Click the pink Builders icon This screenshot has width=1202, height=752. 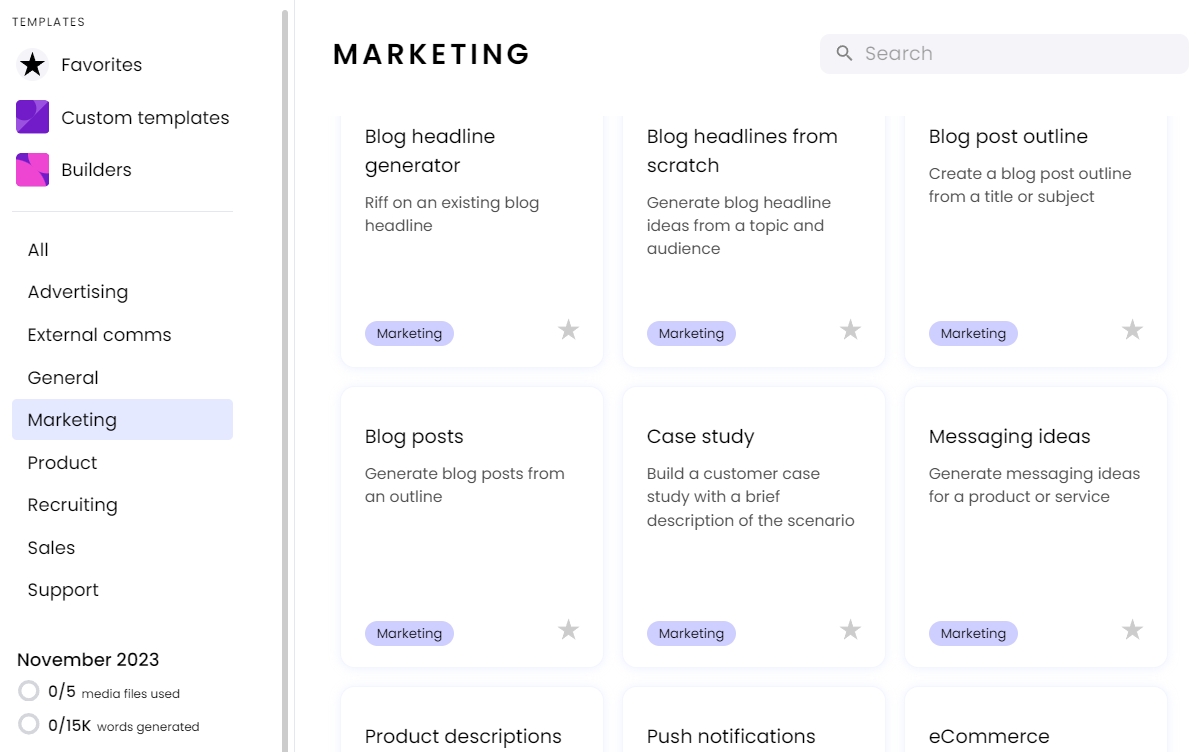click(x=33, y=170)
